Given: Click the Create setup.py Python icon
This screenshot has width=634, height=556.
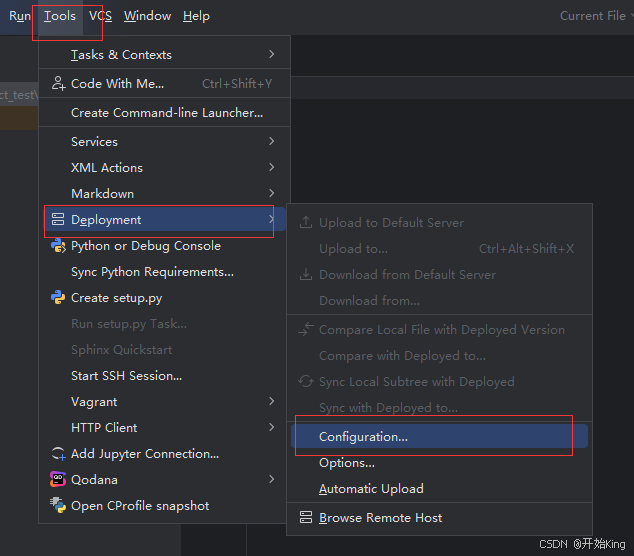Looking at the screenshot, I should 58,298.
